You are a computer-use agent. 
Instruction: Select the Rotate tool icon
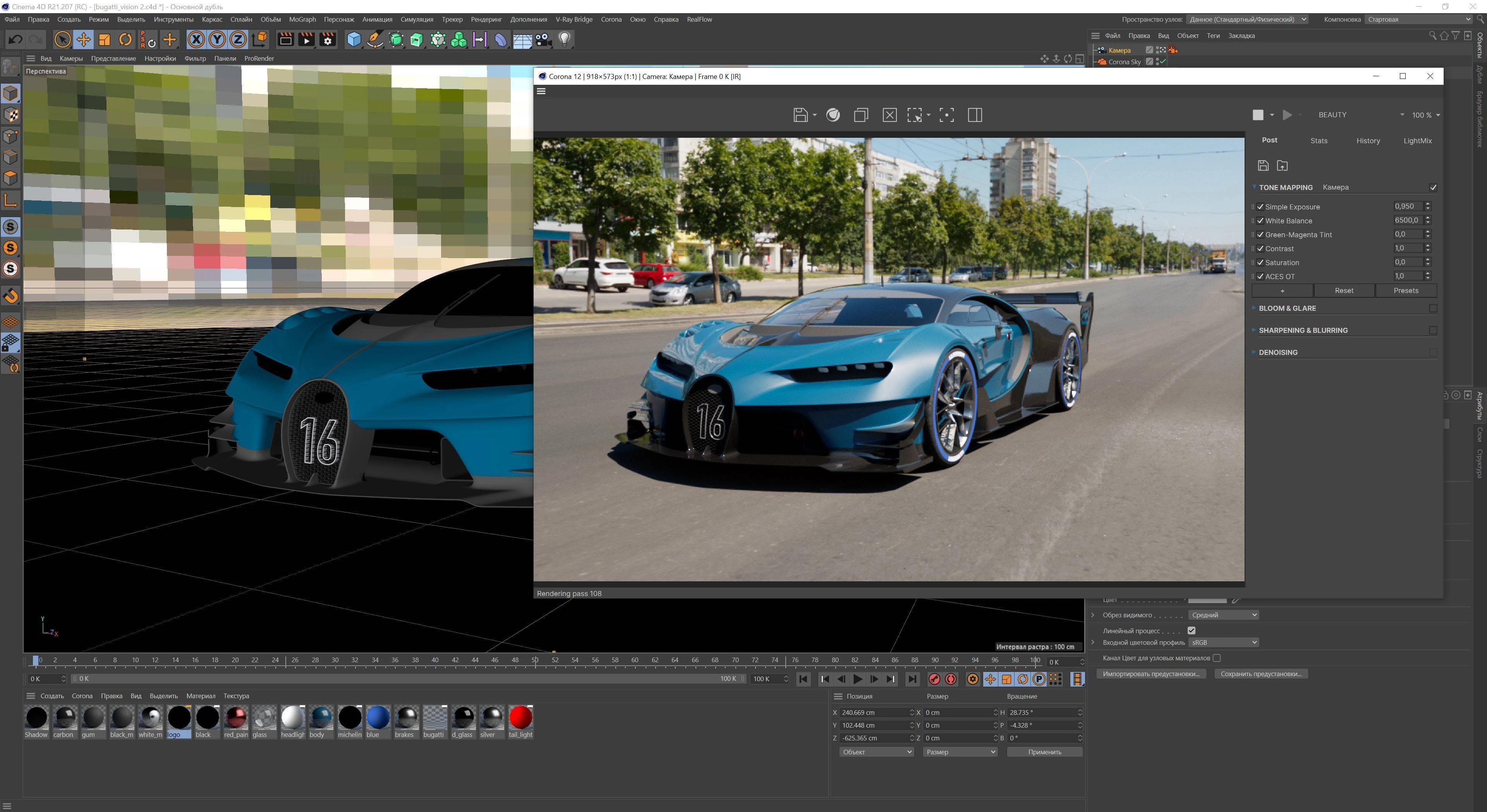point(125,39)
